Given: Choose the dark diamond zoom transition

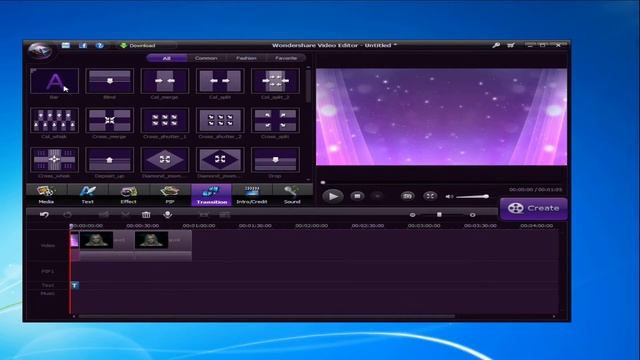Looking at the screenshot, I should click(220, 160).
